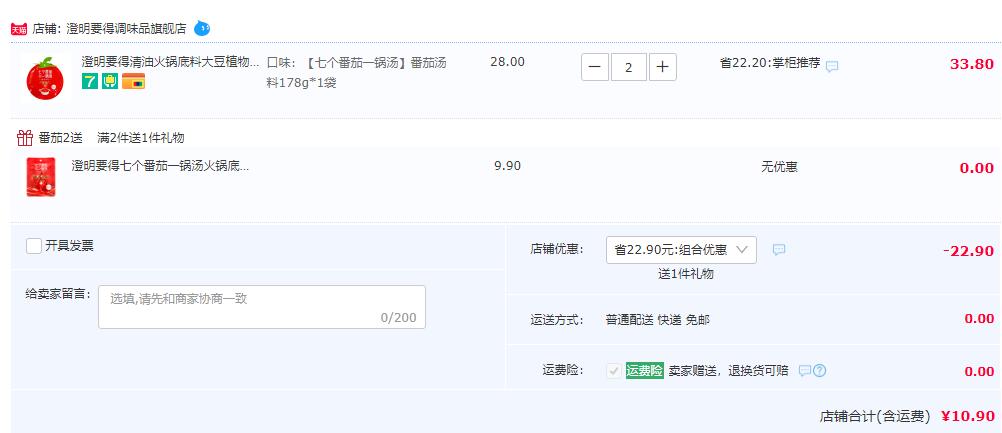The width and height of the screenshot is (1002, 433).
Task: Click the gift box icon beside 番茄2送
Action: coord(25,137)
